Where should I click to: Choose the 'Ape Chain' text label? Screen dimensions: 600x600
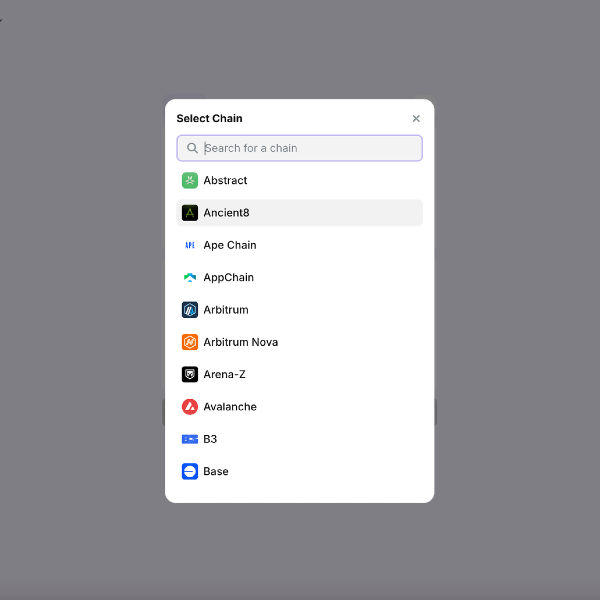pyautogui.click(x=230, y=245)
